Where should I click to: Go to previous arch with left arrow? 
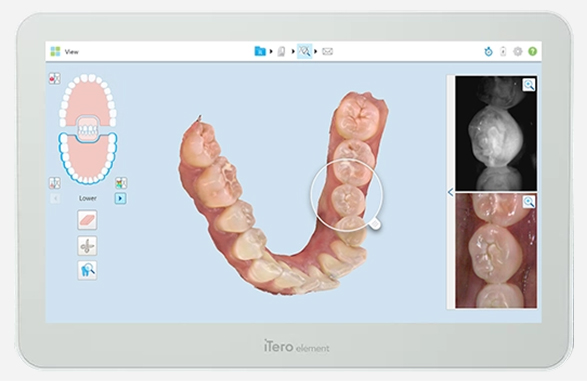click(x=55, y=198)
